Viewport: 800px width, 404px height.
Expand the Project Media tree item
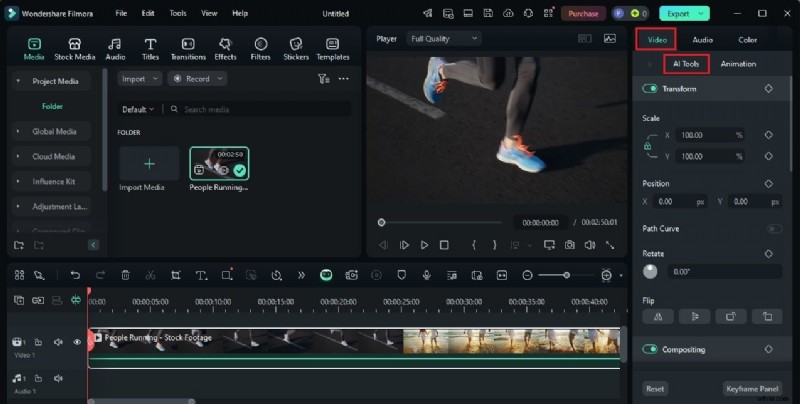pos(18,81)
